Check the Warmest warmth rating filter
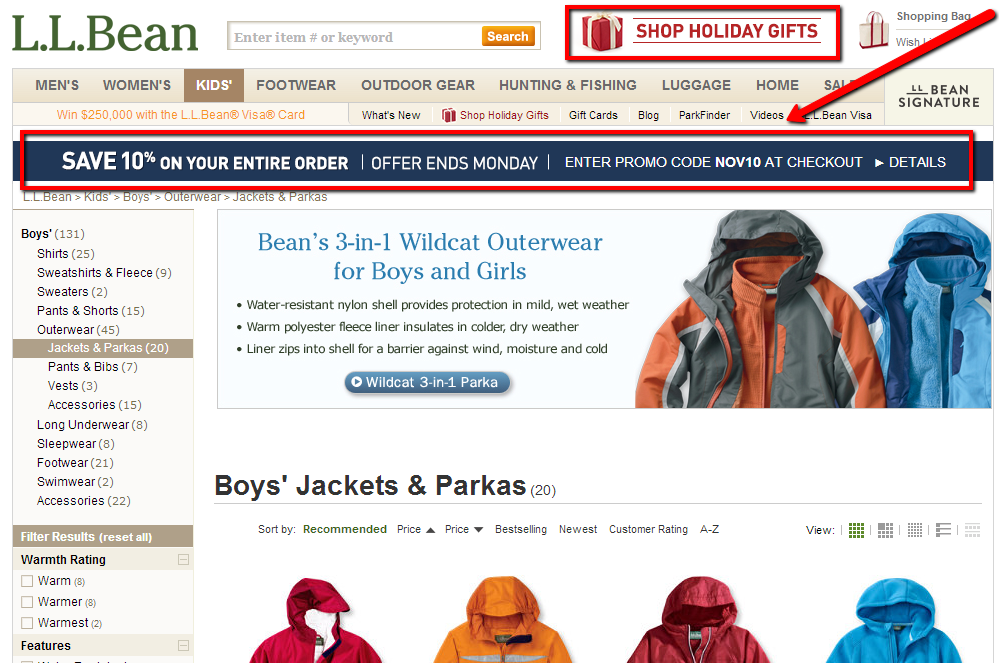 pos(27,623)
